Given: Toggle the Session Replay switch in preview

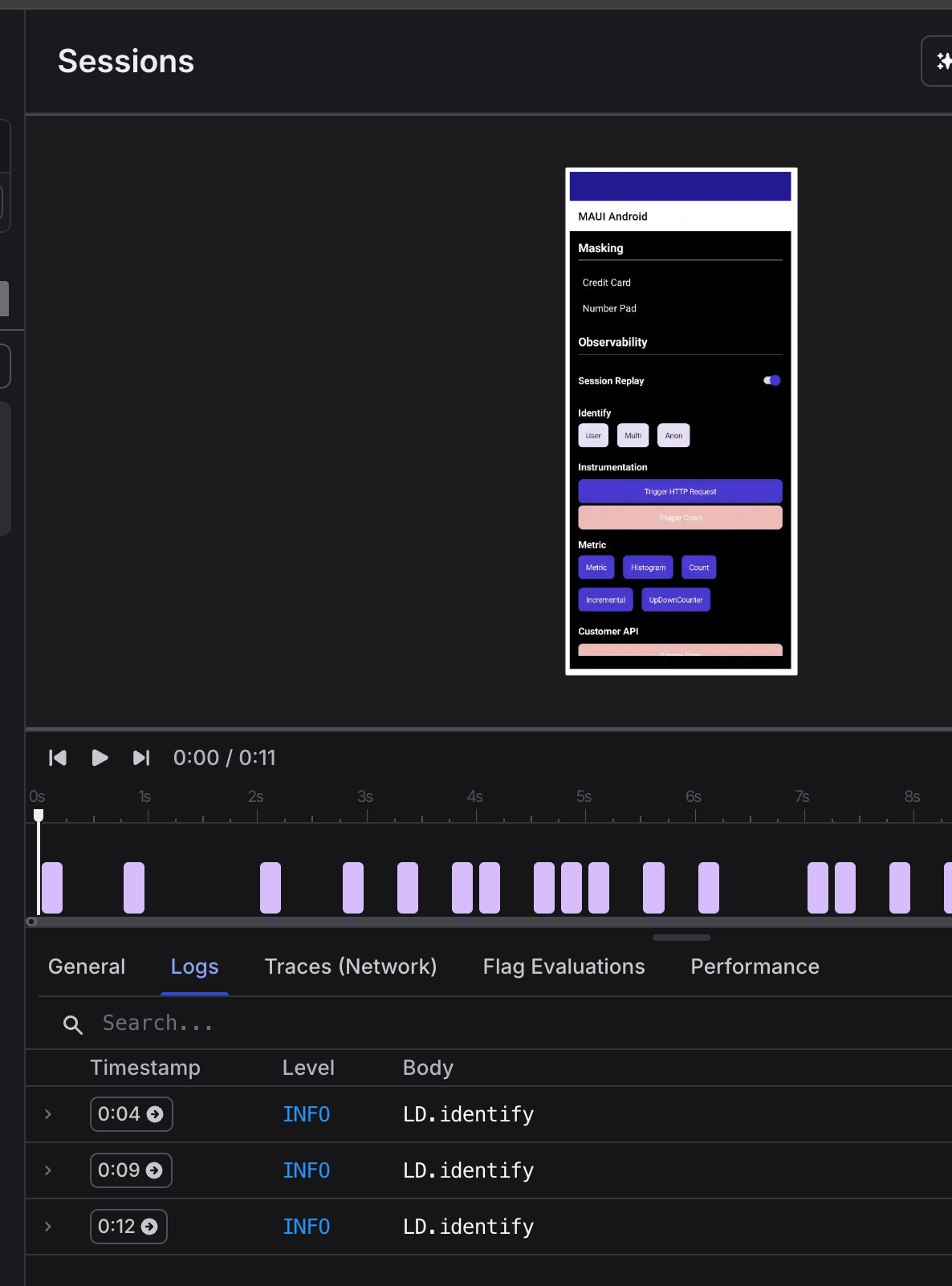Looking at the screenshot, I should pyautogui.click(x=772, y=381).
